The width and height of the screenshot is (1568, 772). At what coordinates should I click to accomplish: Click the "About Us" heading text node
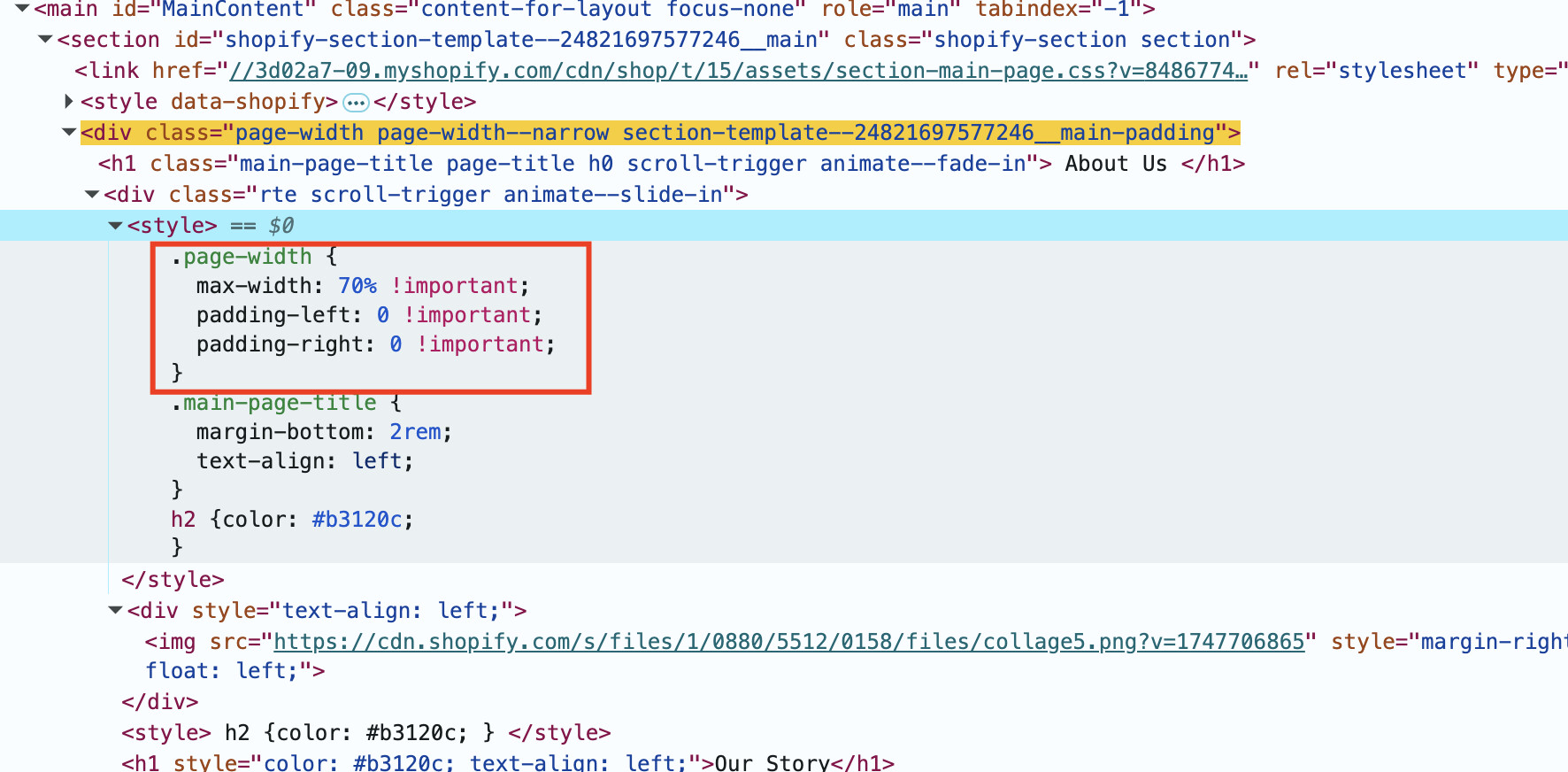(1116, 164)
